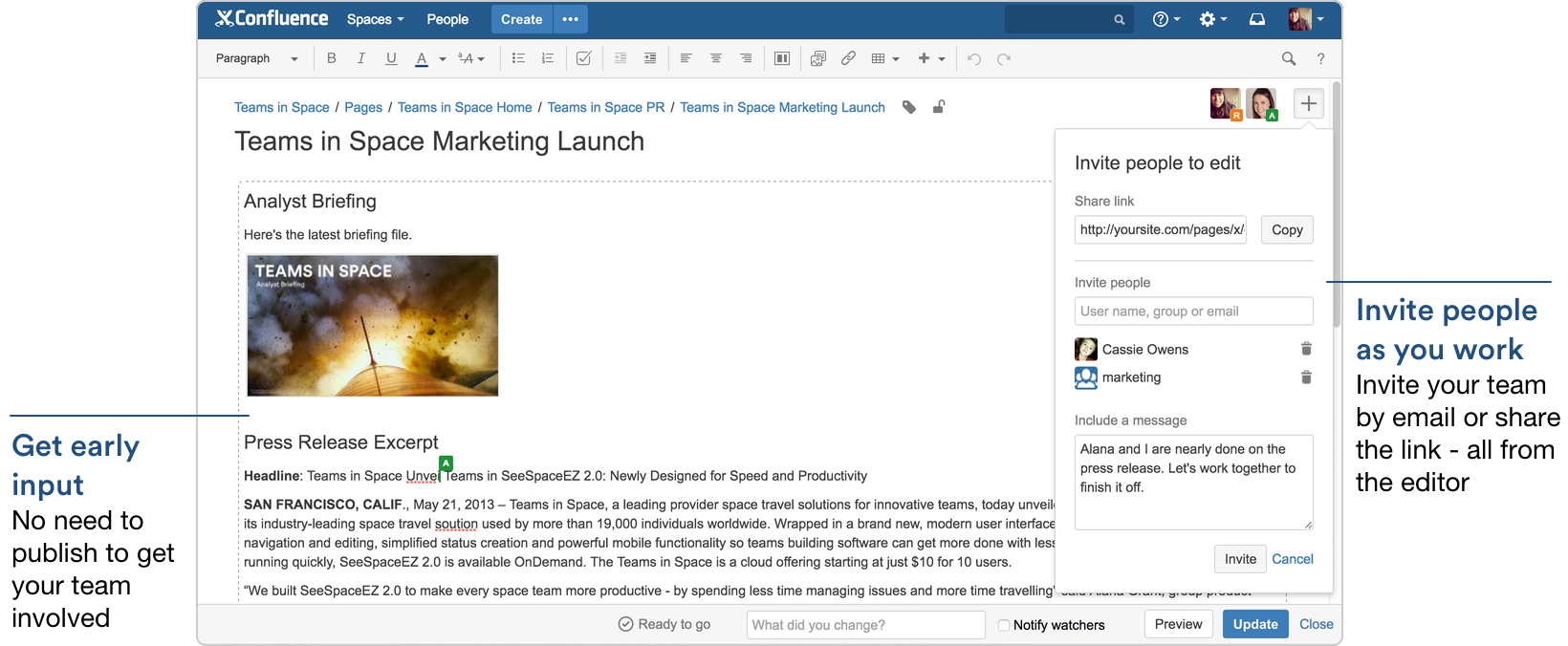Open the Pages breadcrumb link
The height and width of the screenshot is (646, 1568).
pos(363,107)
